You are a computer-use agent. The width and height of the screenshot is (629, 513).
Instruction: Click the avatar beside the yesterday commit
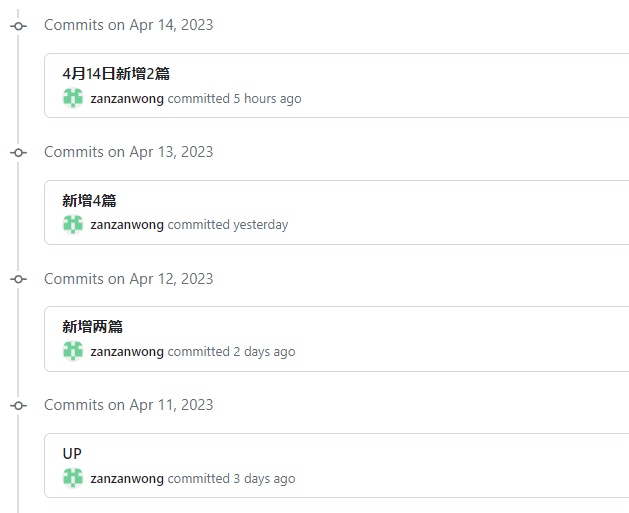click(73, 225)
